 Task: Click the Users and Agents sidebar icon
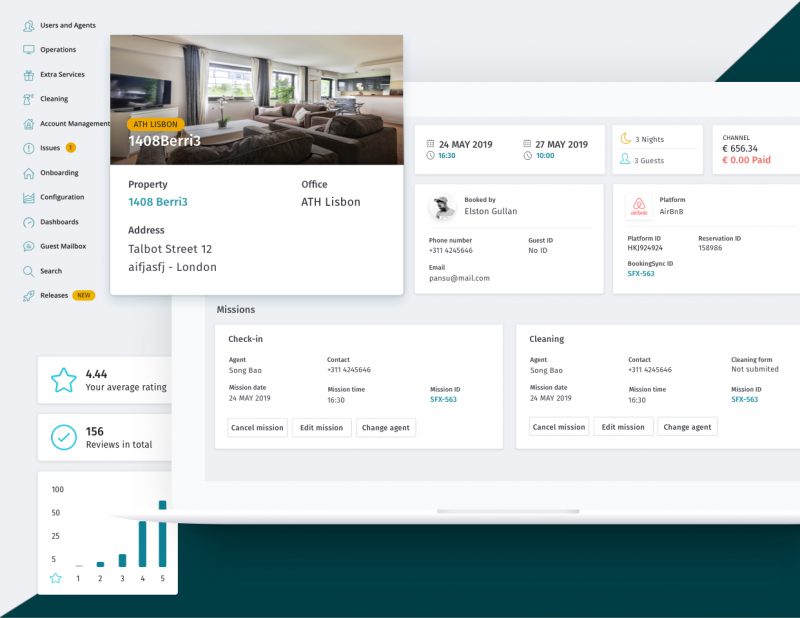(29, 25)
